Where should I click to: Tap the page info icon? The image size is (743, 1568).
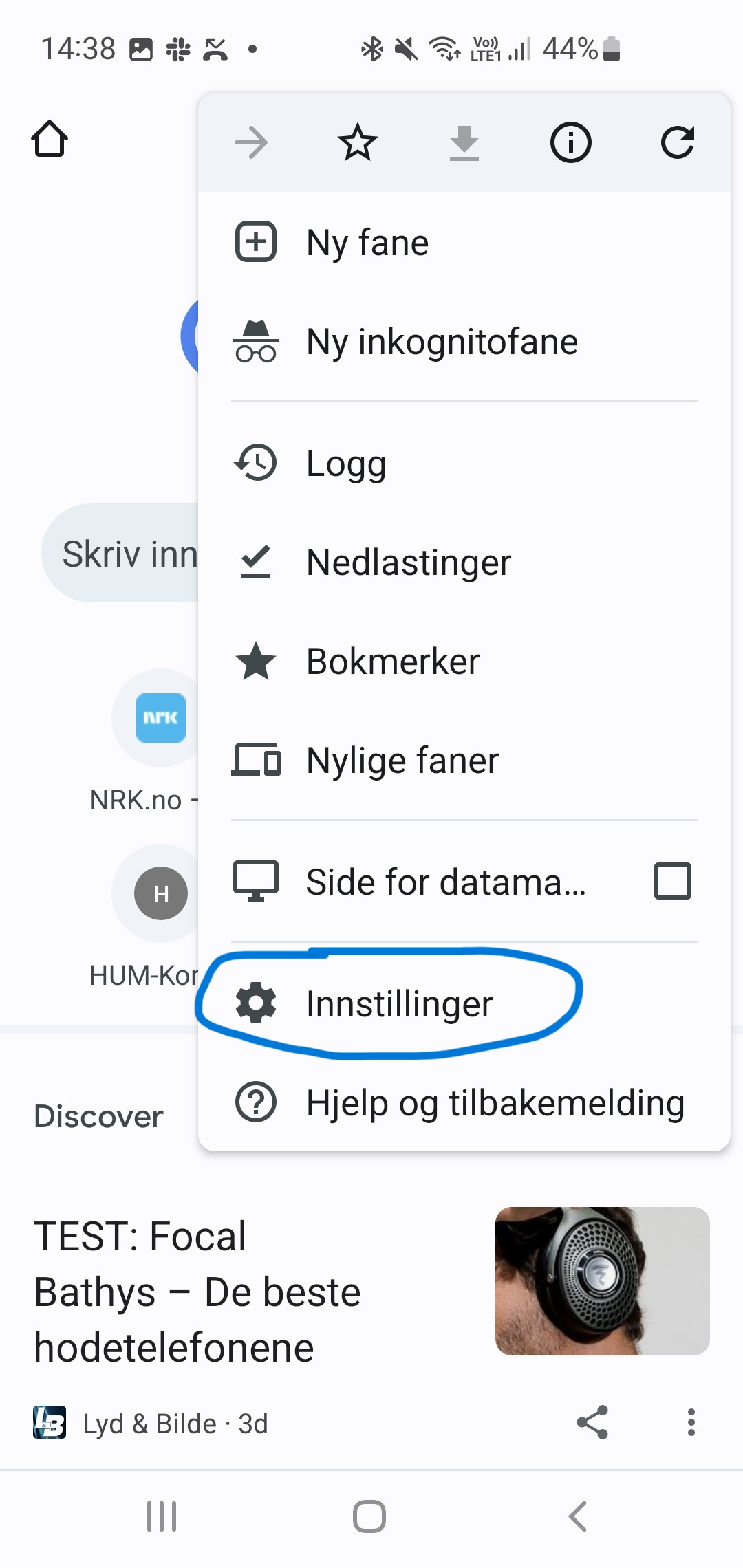570,143
